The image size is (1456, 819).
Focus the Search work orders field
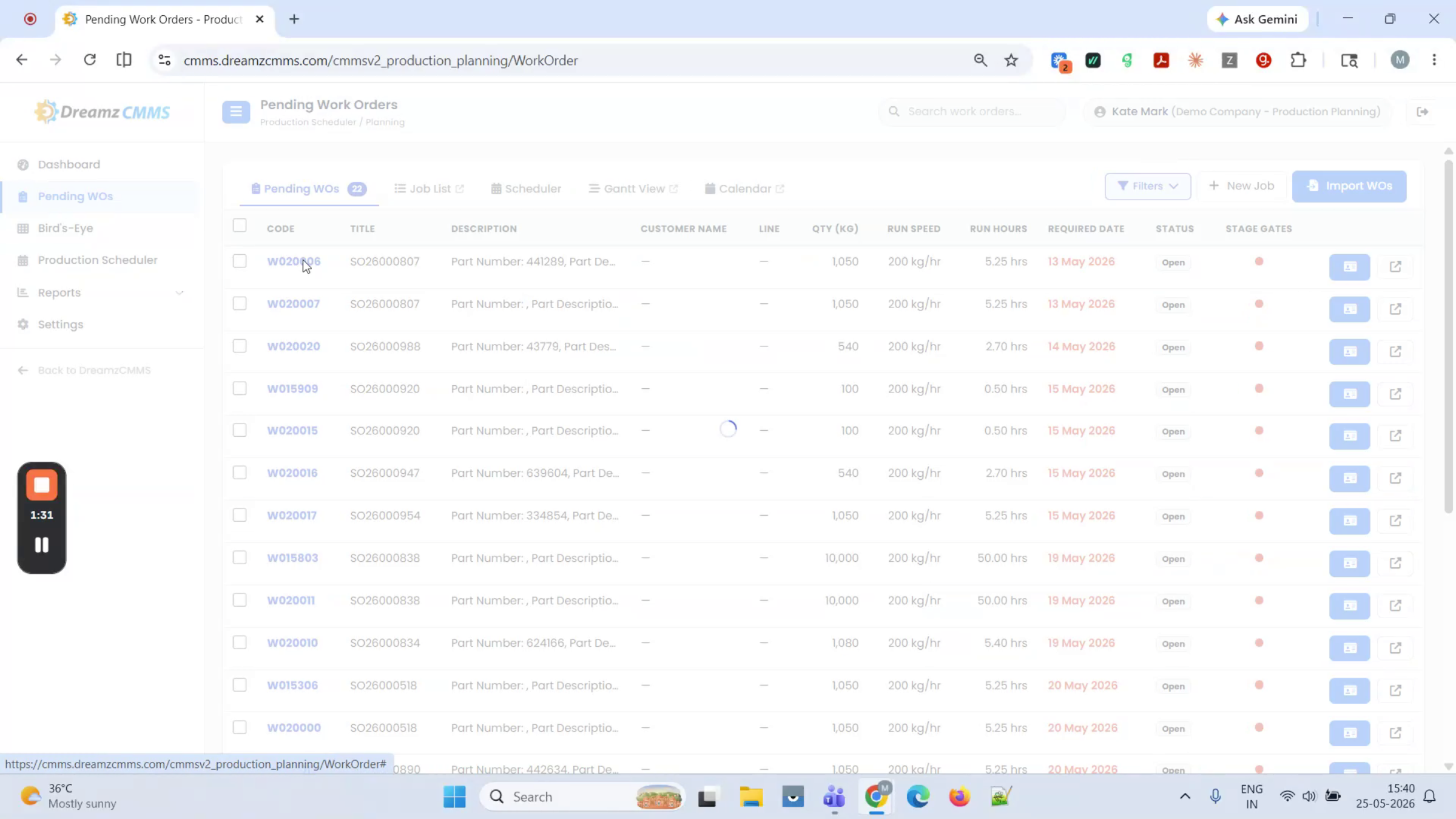972,112
